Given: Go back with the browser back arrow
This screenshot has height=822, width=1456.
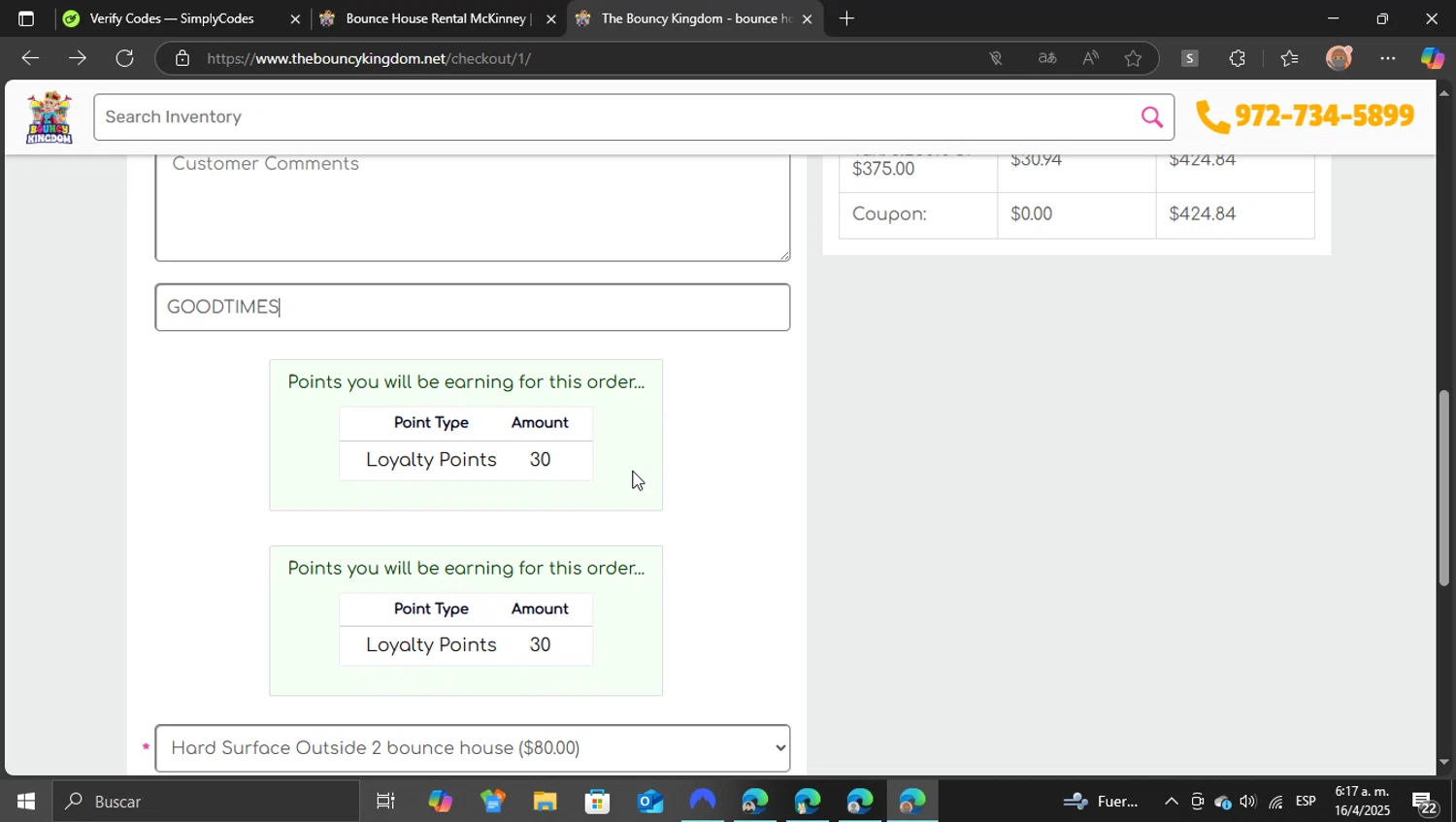Looking at the screenshot, I should (x=30, y=58).
